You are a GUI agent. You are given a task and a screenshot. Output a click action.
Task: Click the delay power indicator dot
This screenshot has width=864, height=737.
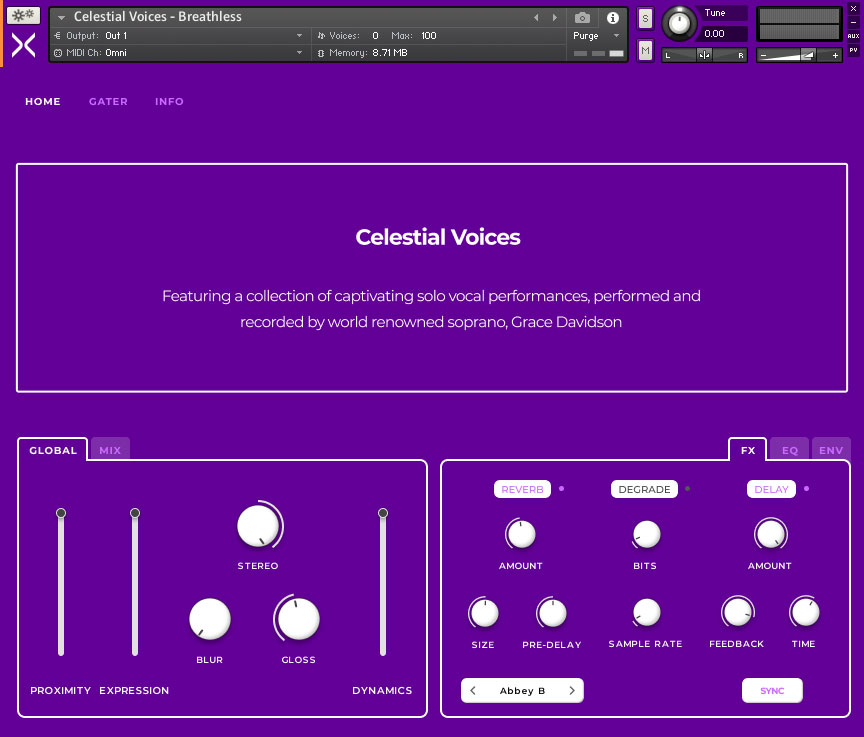coord(806,489)
